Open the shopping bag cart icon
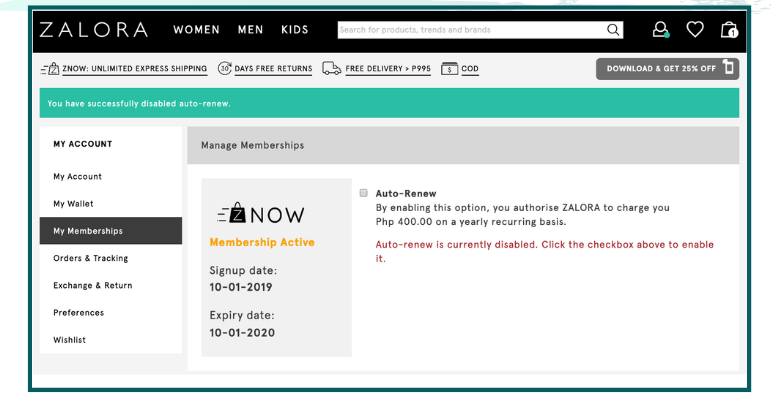771x401 pixels. click(x=729, y=29)
